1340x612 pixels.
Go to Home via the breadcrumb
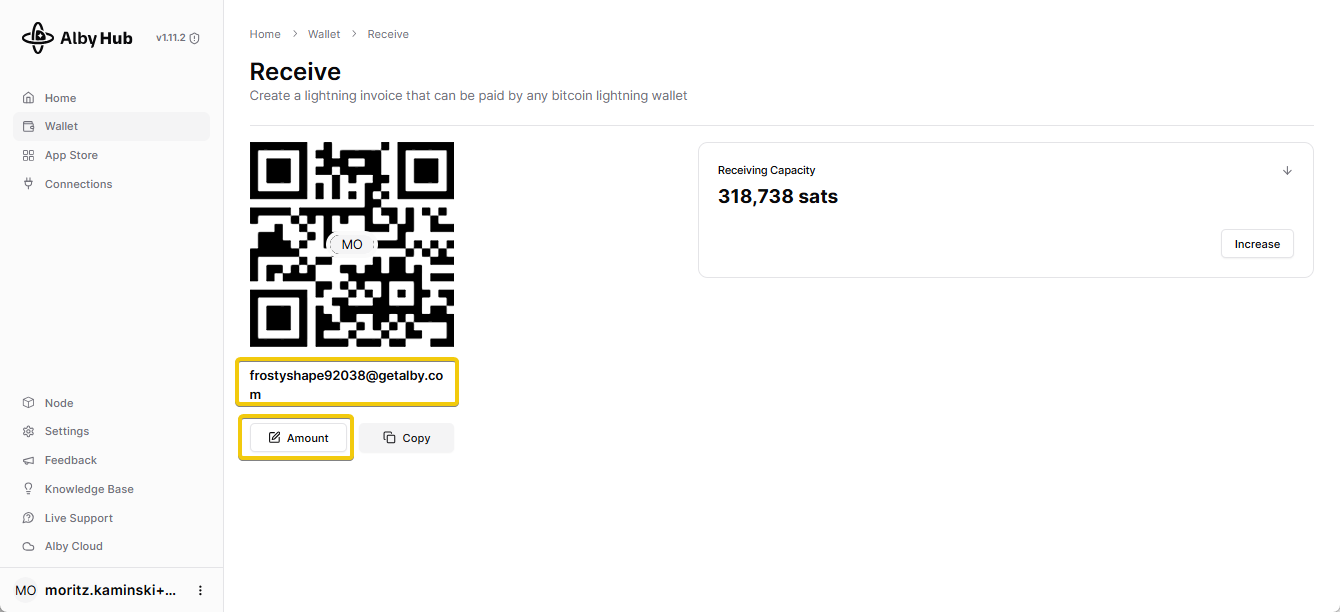[x=265, y=34]
